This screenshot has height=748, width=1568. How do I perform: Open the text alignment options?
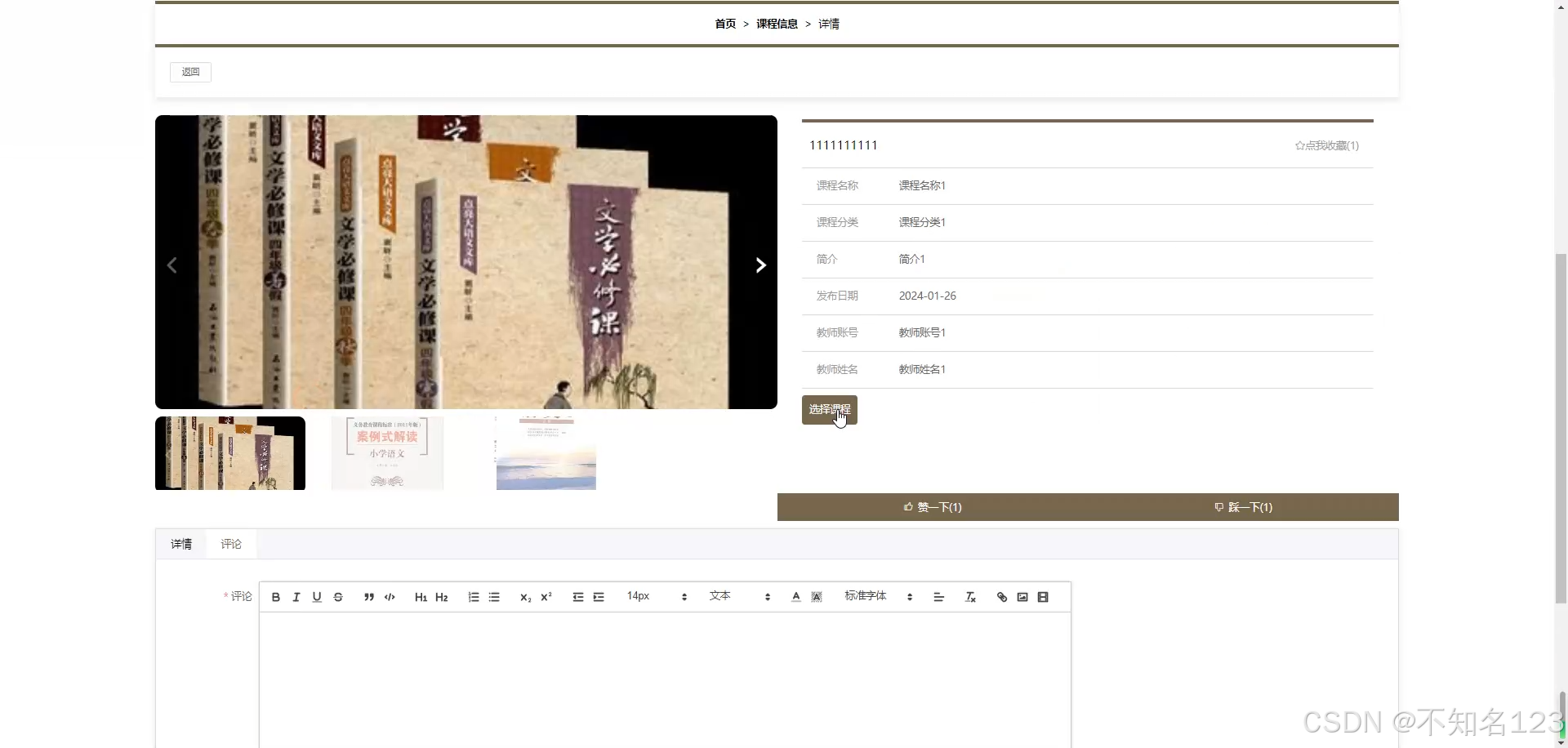click(939, 597)
